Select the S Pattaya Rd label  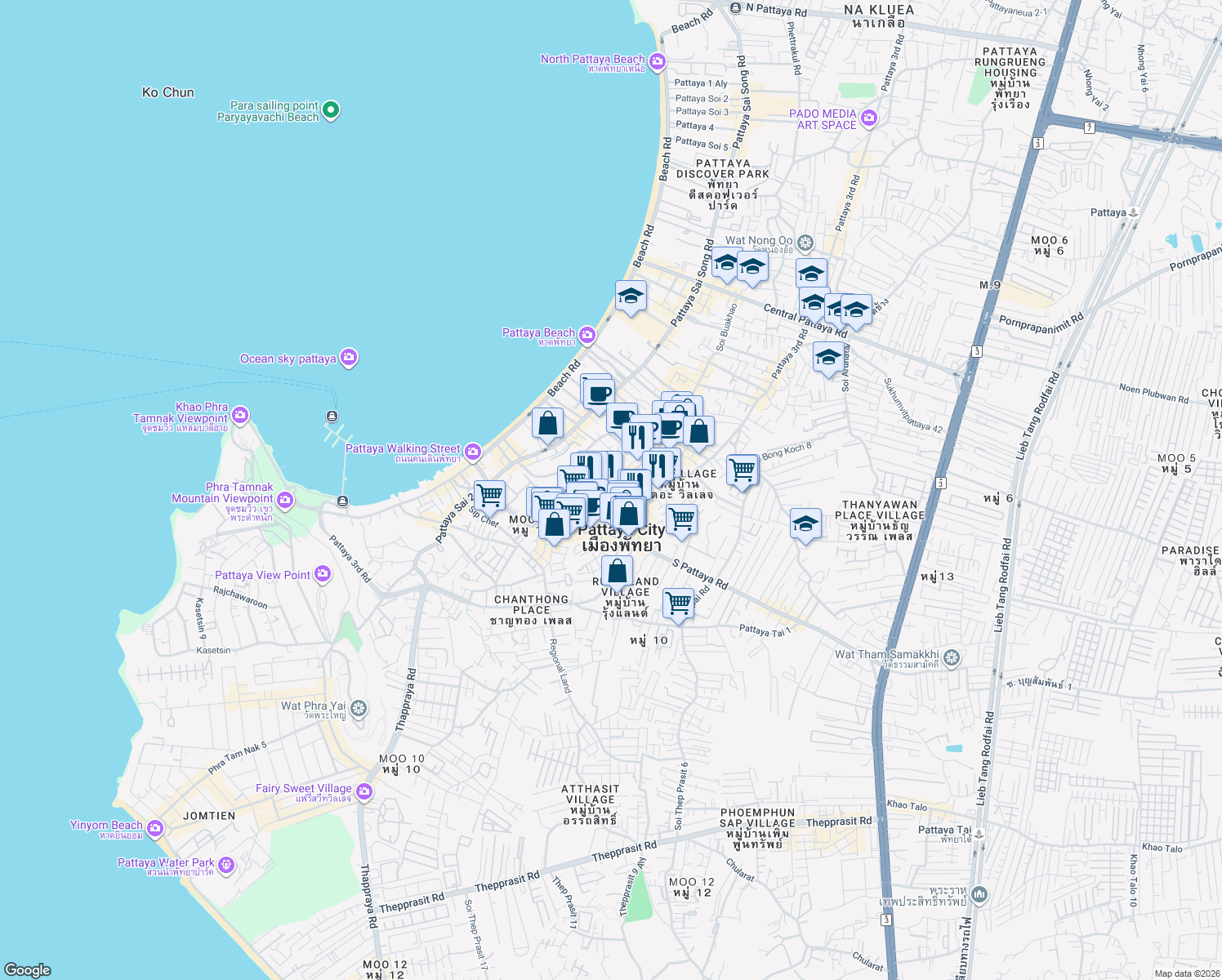(700, 574)
